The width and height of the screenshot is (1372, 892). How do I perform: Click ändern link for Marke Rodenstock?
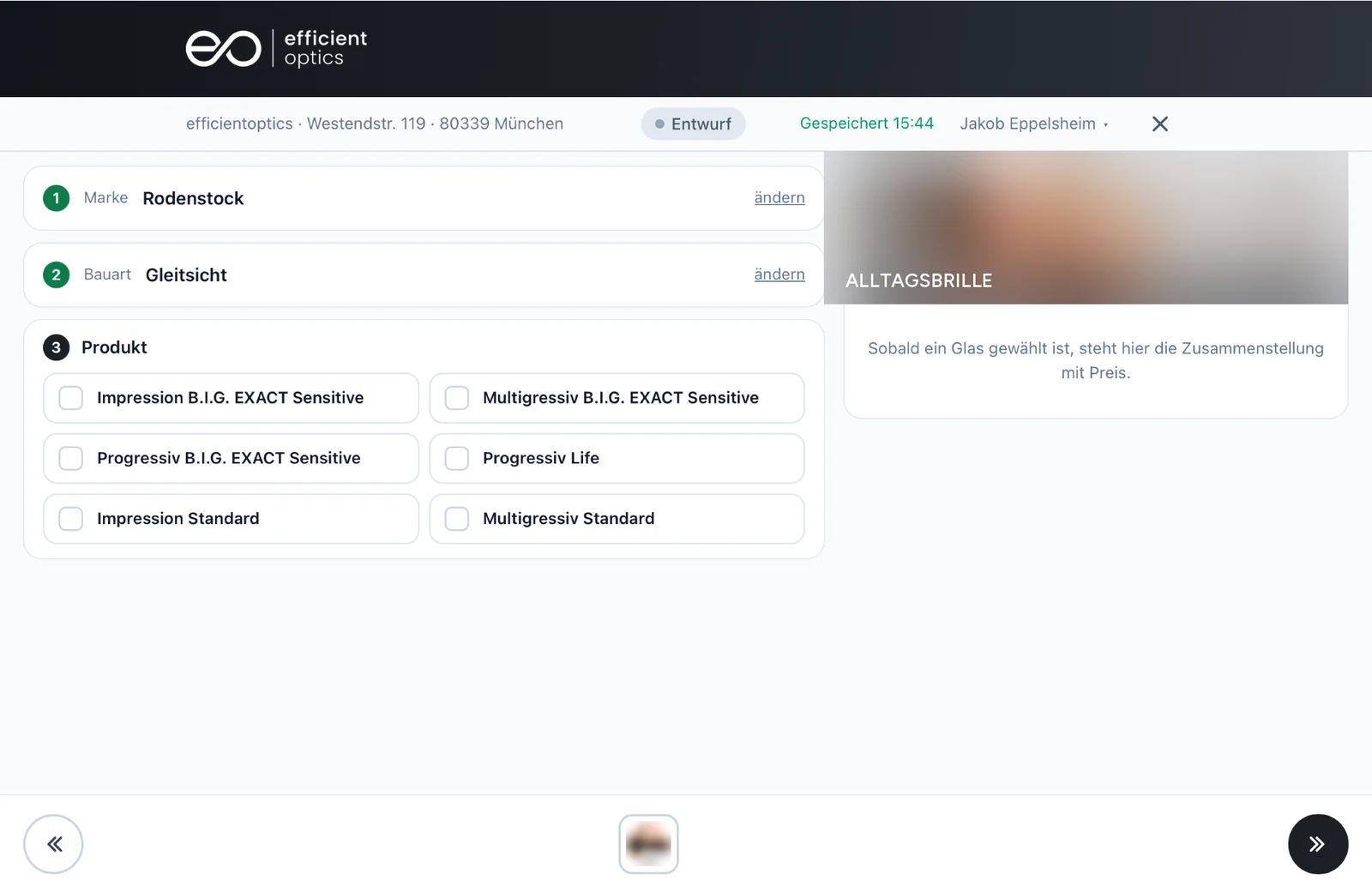[779, 198]
